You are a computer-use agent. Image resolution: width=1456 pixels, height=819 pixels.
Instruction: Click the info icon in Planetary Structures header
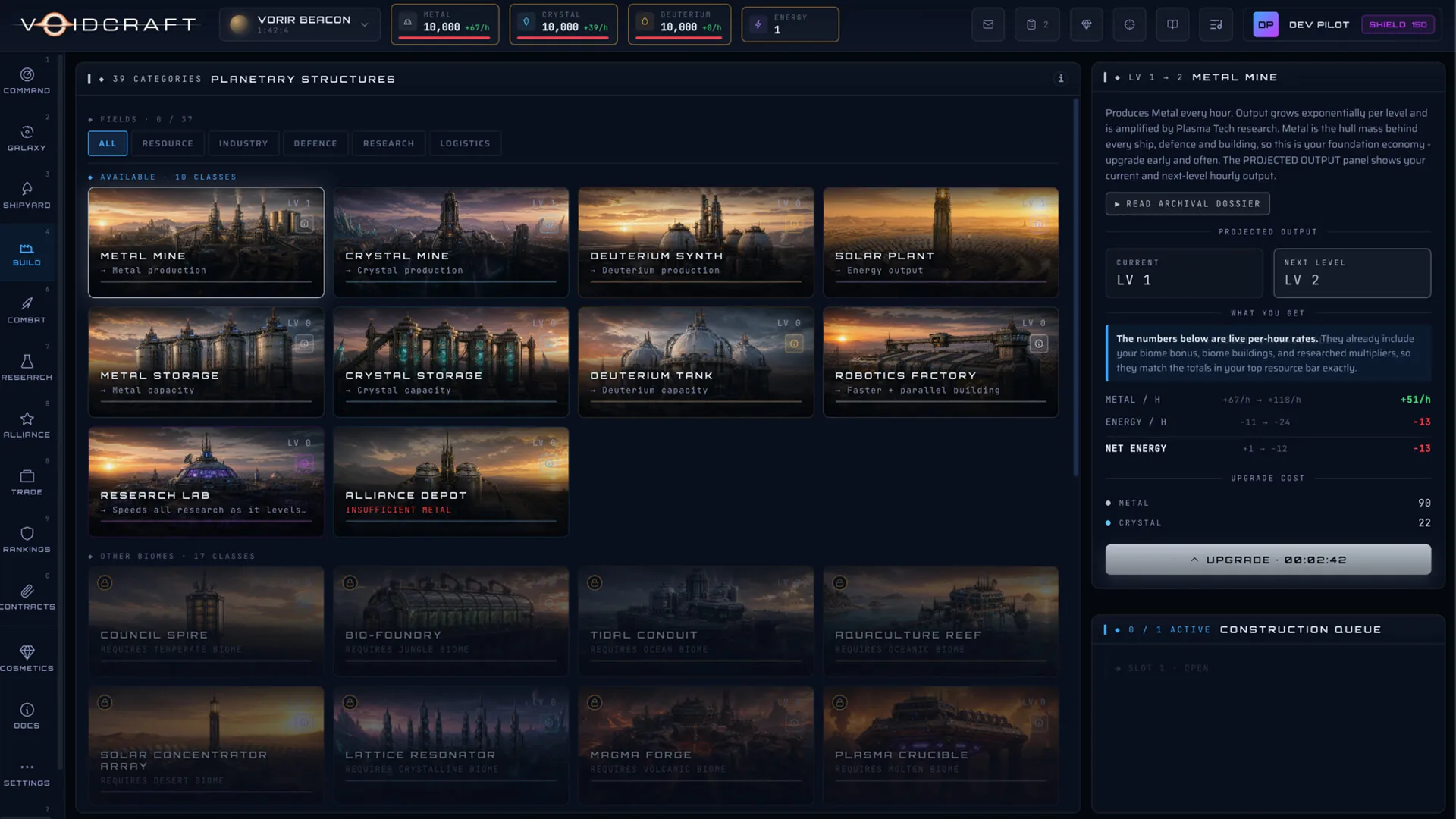(x=1061, y=78)
